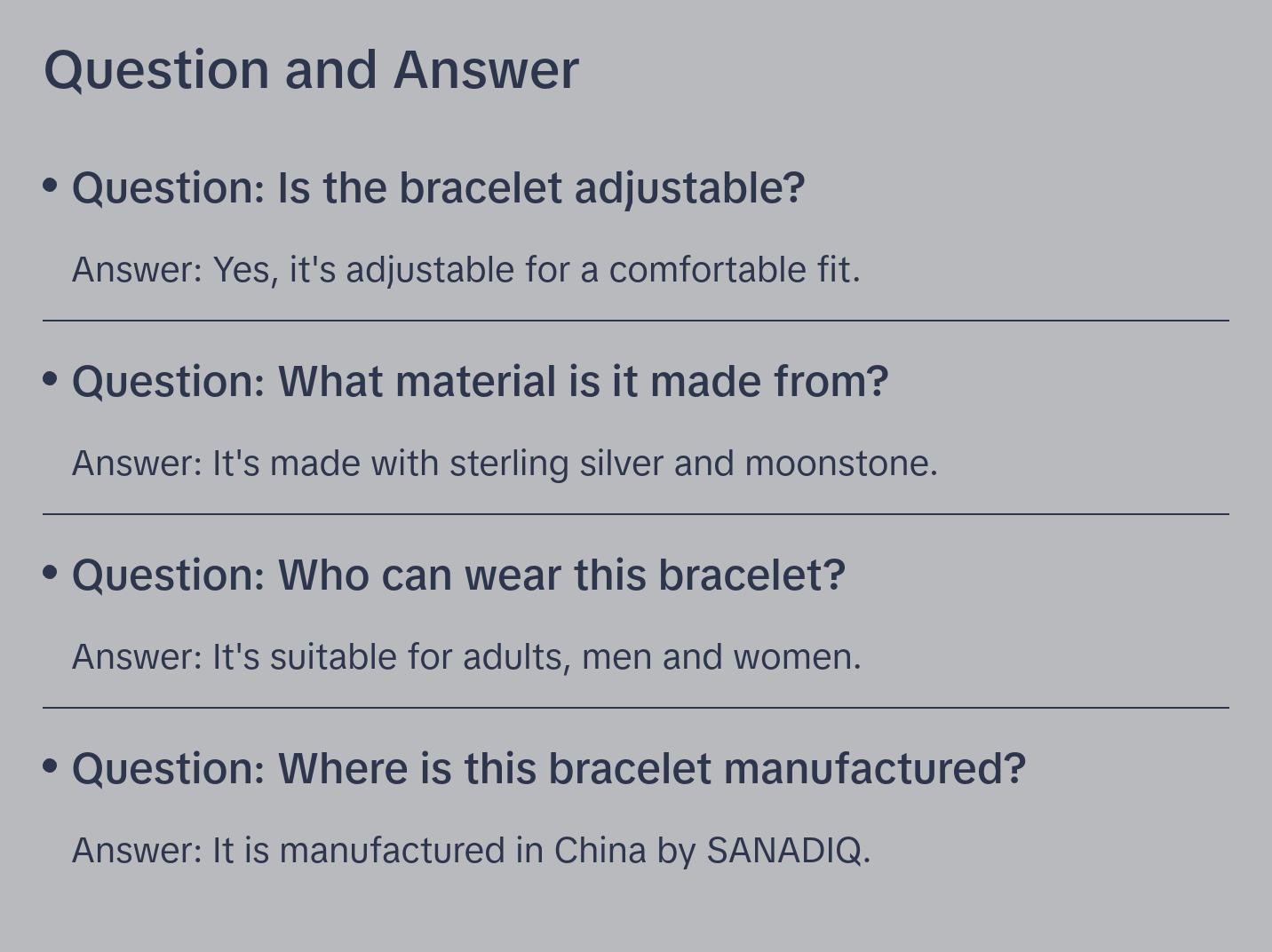Click the divider line below the material answer
The image size is (1272, 952).
click(x=636, y=514)
